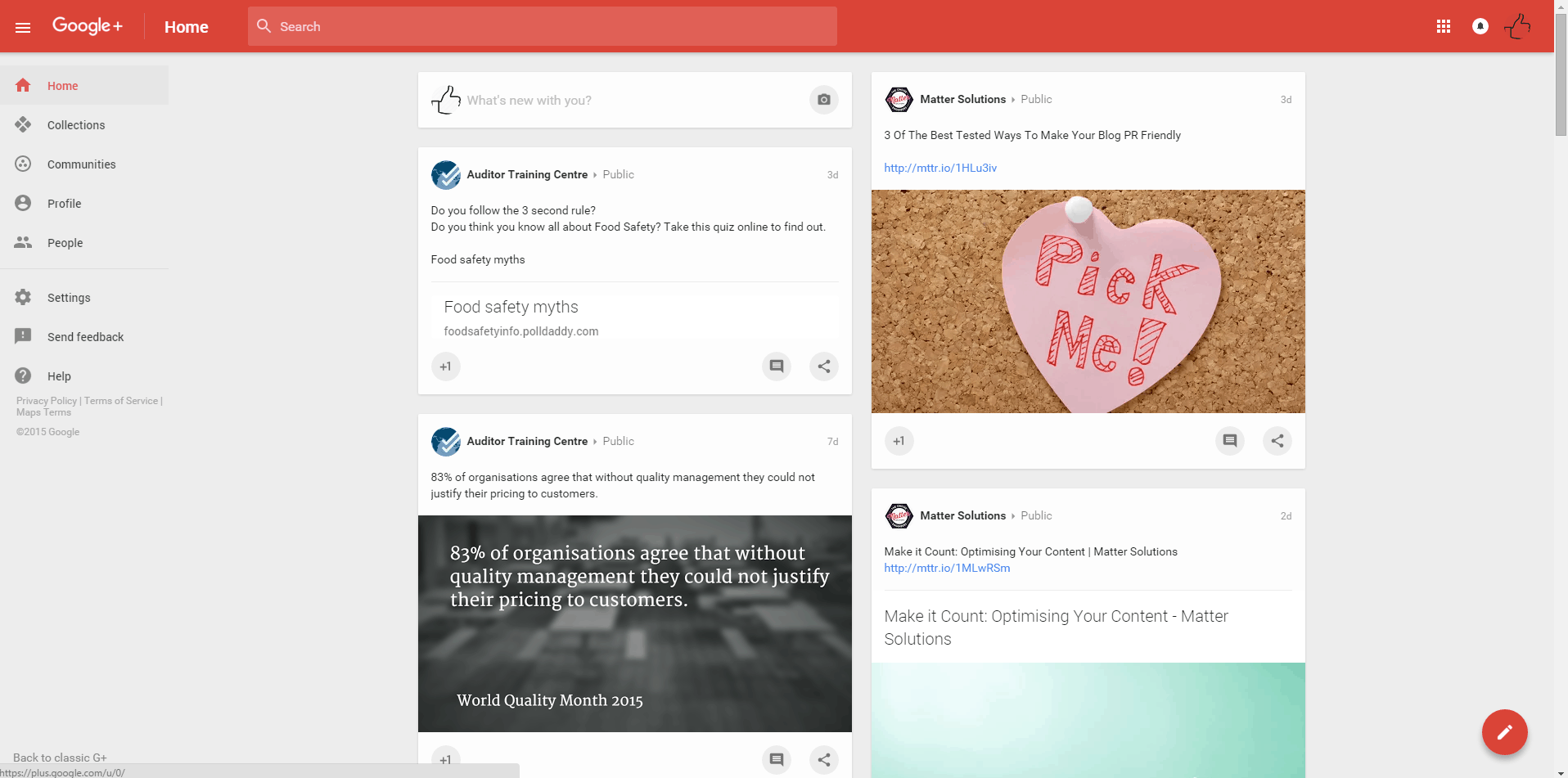
Task: Click the Send feedback icon in sidebar
Action: tap(24, 336)
